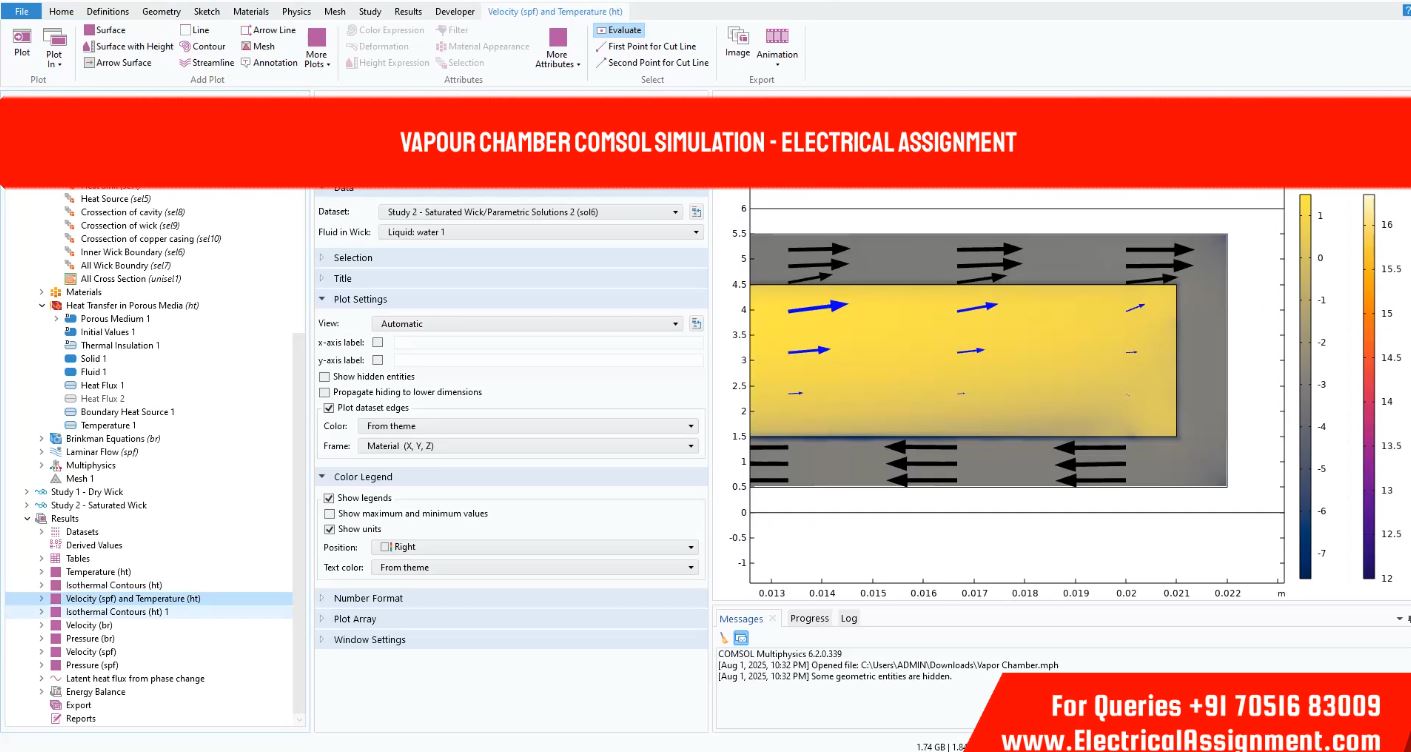Uncheck the Show legends checkbox

[329, 498]
